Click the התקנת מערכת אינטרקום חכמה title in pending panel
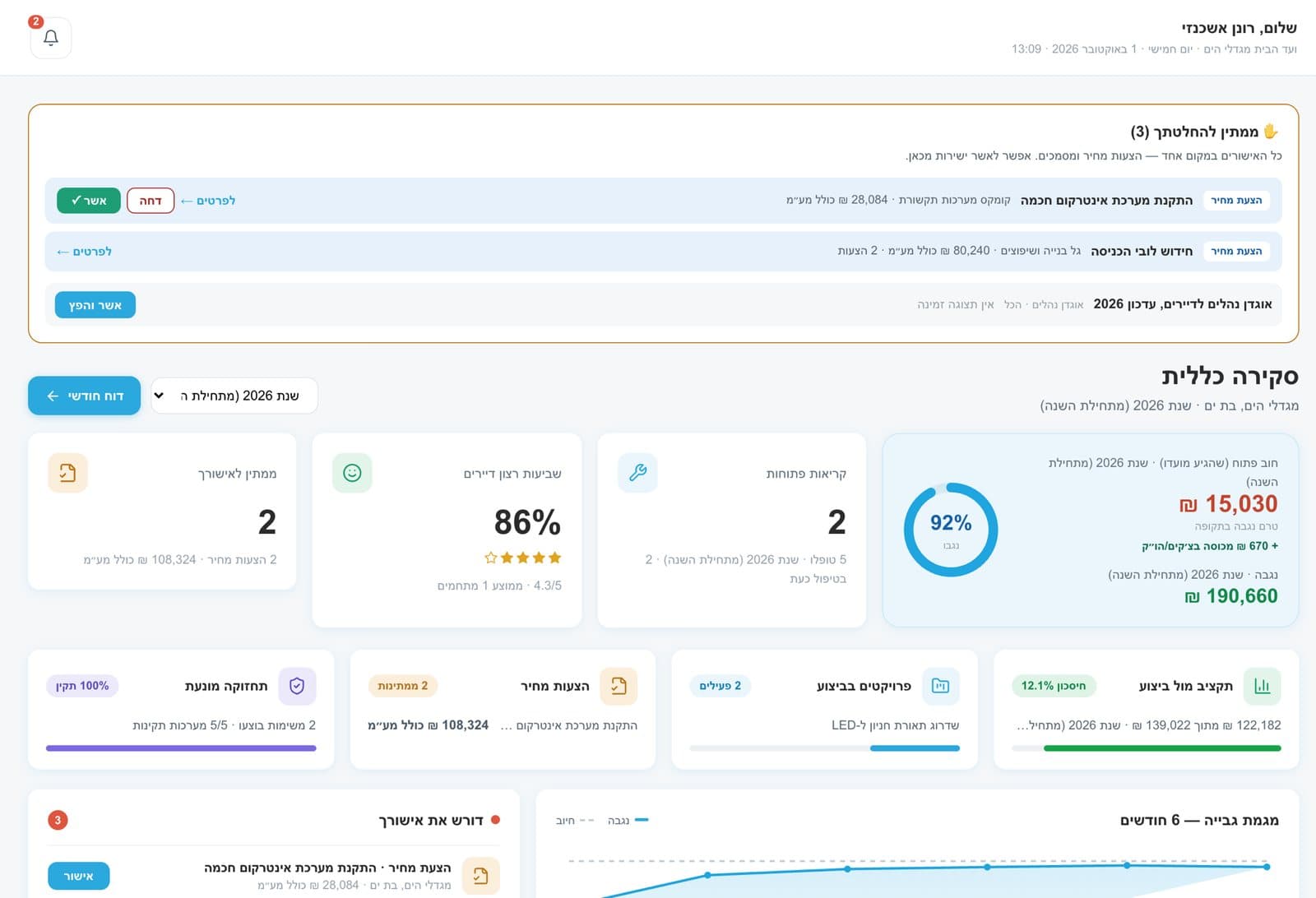Screen dimensions: 1316x898 1106,201
